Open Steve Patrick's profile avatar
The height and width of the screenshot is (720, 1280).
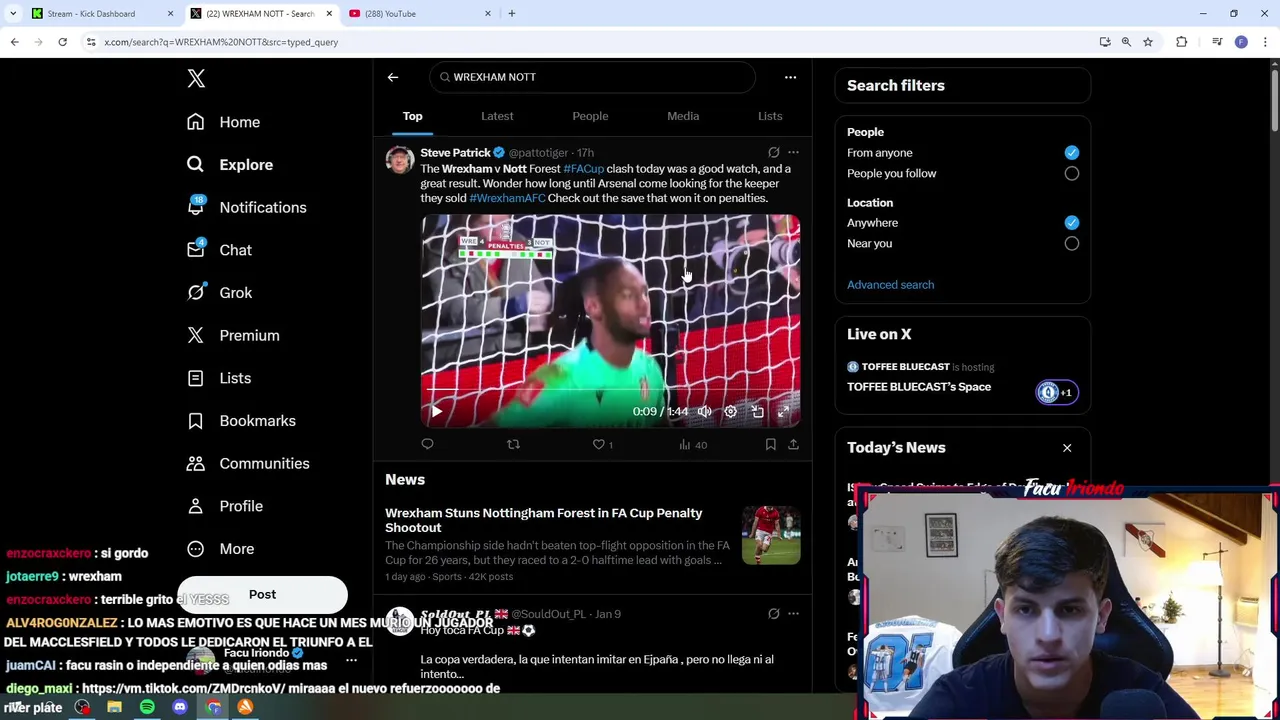(x=400, y=161)
